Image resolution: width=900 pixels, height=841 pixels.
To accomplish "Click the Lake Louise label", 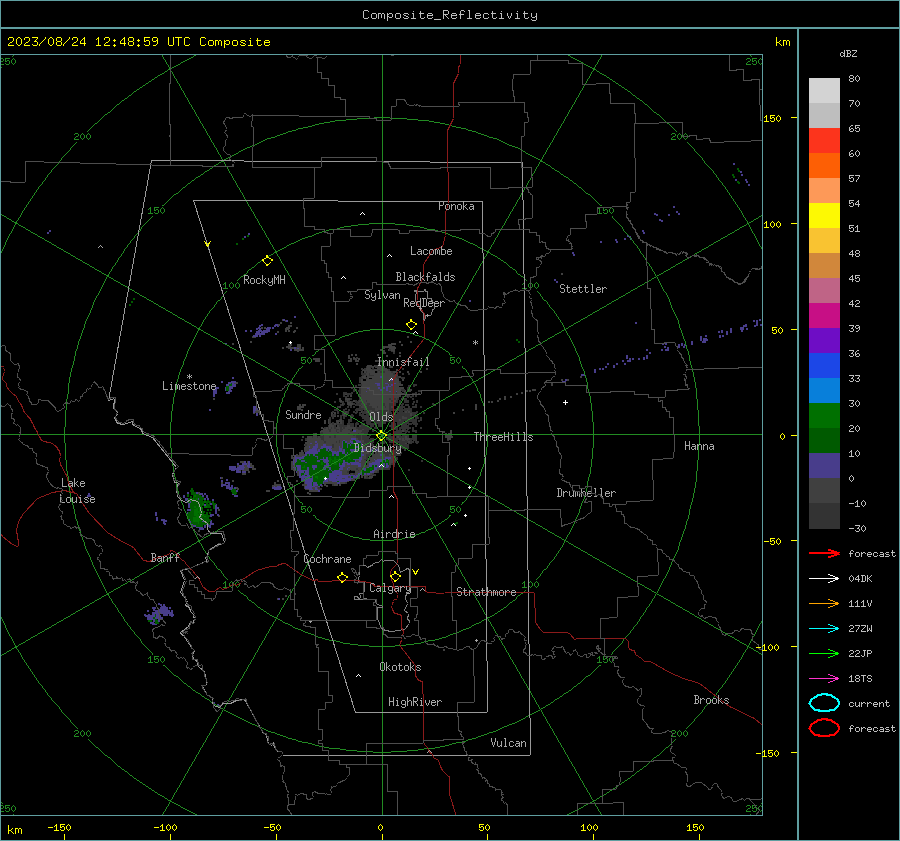I will point(78,491).
